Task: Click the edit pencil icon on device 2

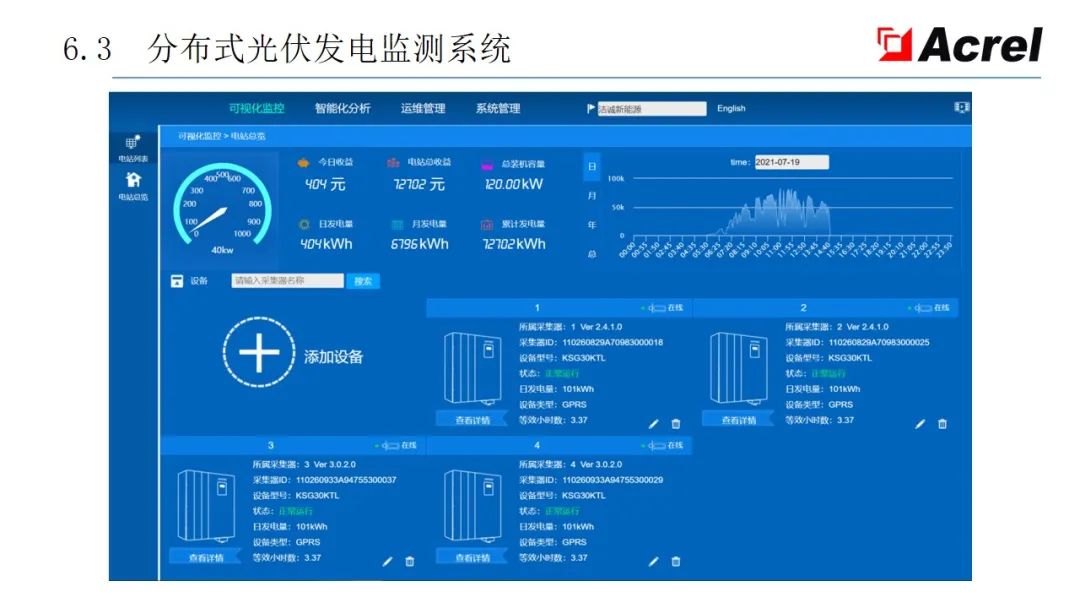Action: (920, 424)
